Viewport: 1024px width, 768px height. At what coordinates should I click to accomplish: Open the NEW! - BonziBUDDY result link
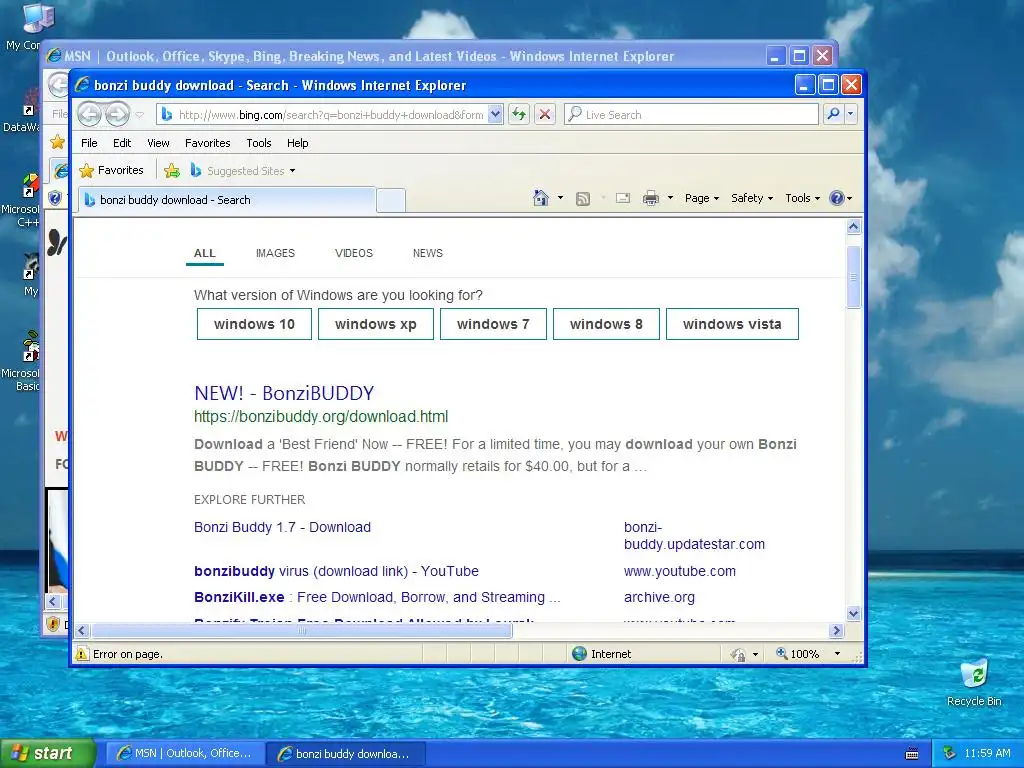point(284,393)
